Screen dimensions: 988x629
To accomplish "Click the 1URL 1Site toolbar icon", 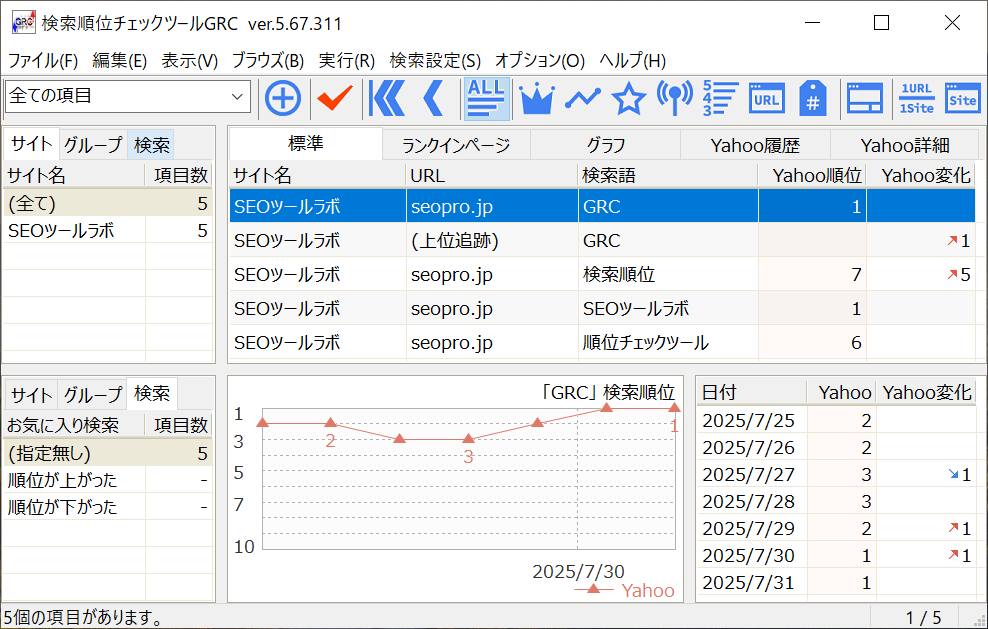I will [917, 98].
